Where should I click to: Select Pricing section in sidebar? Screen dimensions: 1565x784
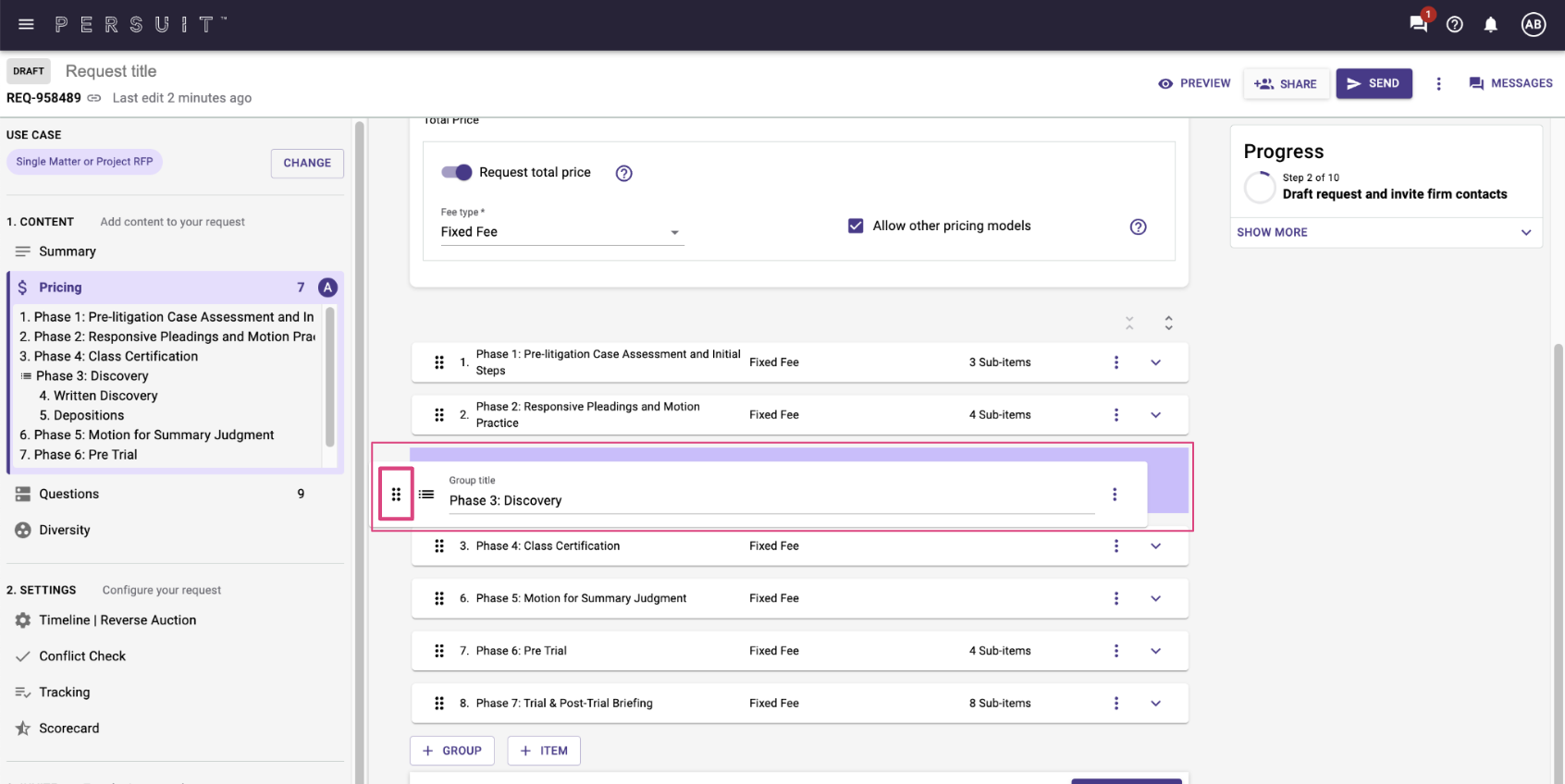click(x=175, y=288)
